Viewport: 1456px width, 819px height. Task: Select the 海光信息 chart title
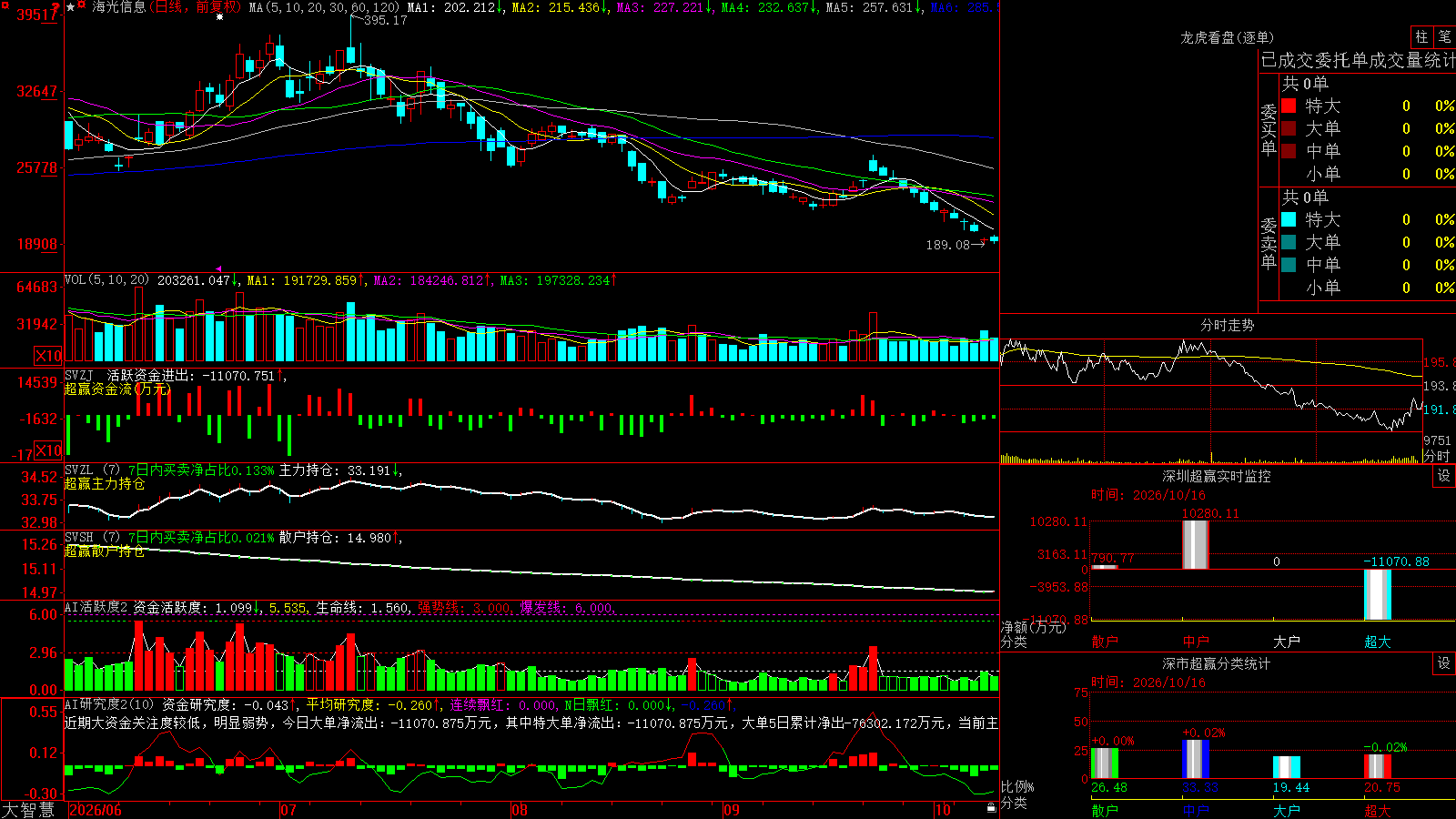click(118, 7)
